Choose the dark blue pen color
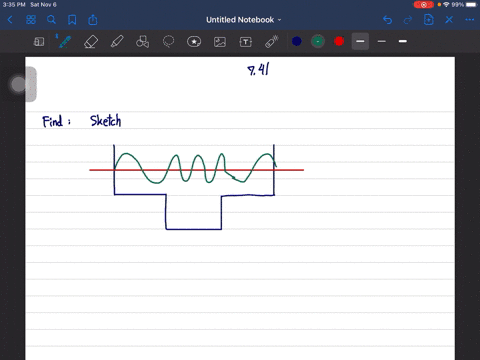The image size is (480, 360). 297,41
